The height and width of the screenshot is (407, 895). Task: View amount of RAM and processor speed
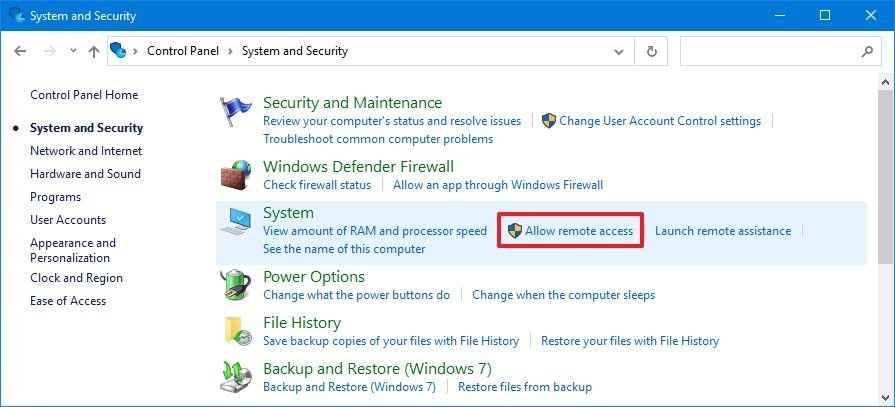(x=374, y=231)
